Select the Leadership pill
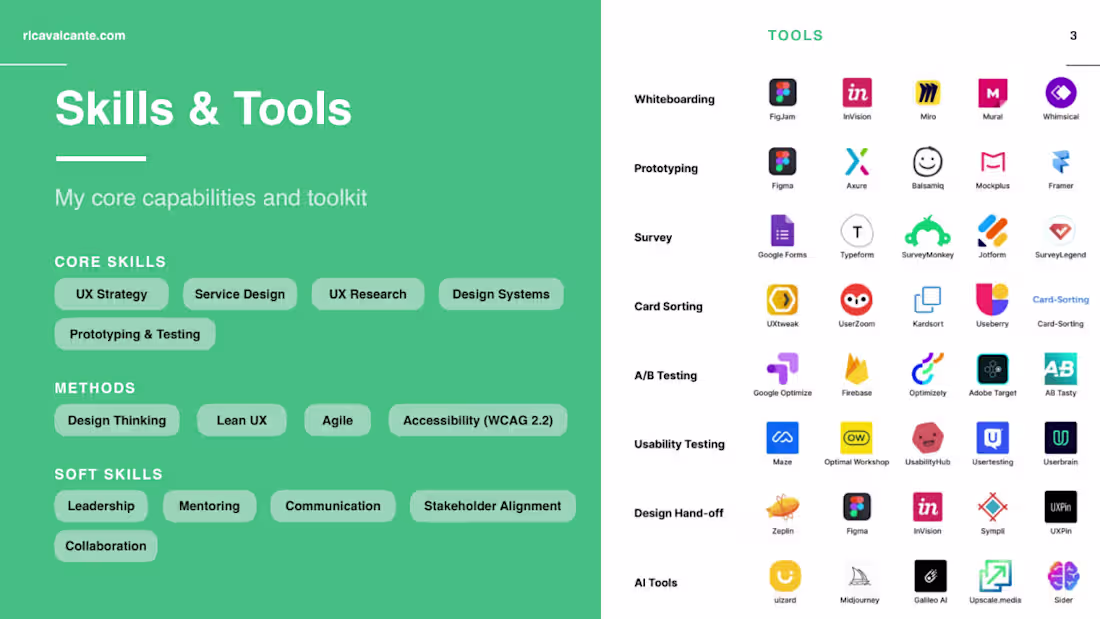Screen dimensions: 1100x619 [101, 506]
